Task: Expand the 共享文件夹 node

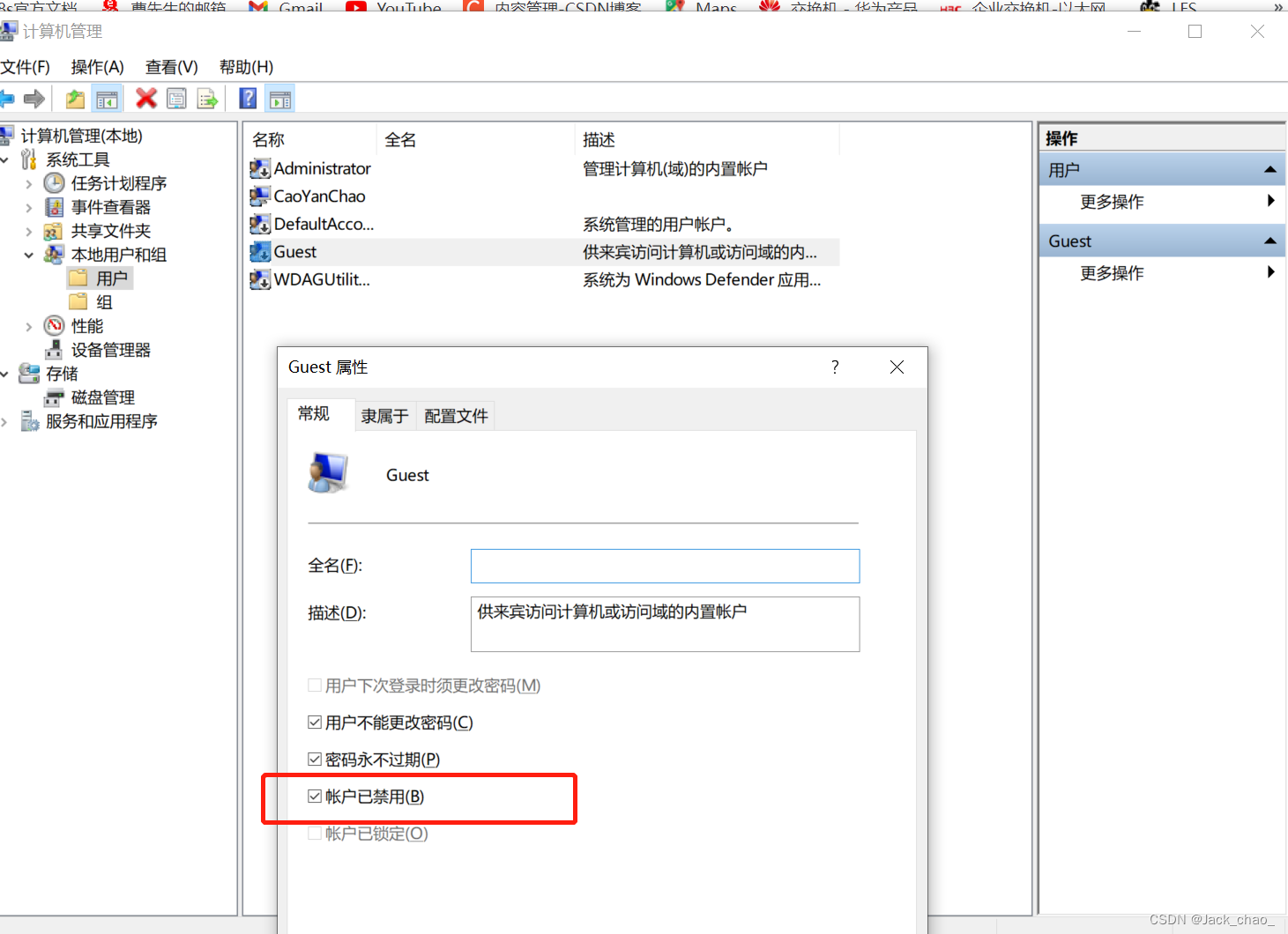Action: click(29, 231)
